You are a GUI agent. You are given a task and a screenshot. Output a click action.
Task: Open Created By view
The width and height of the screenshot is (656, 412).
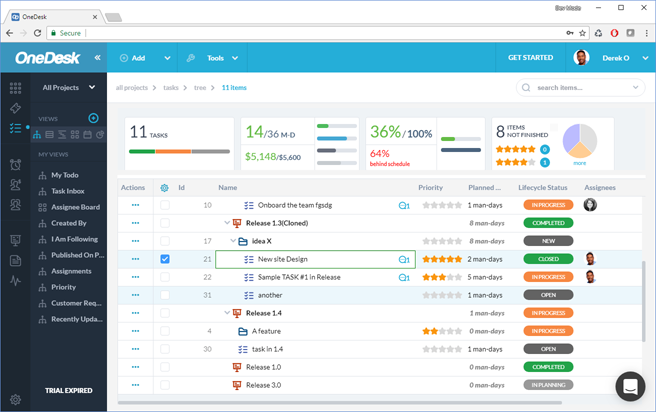click(69, 223)
